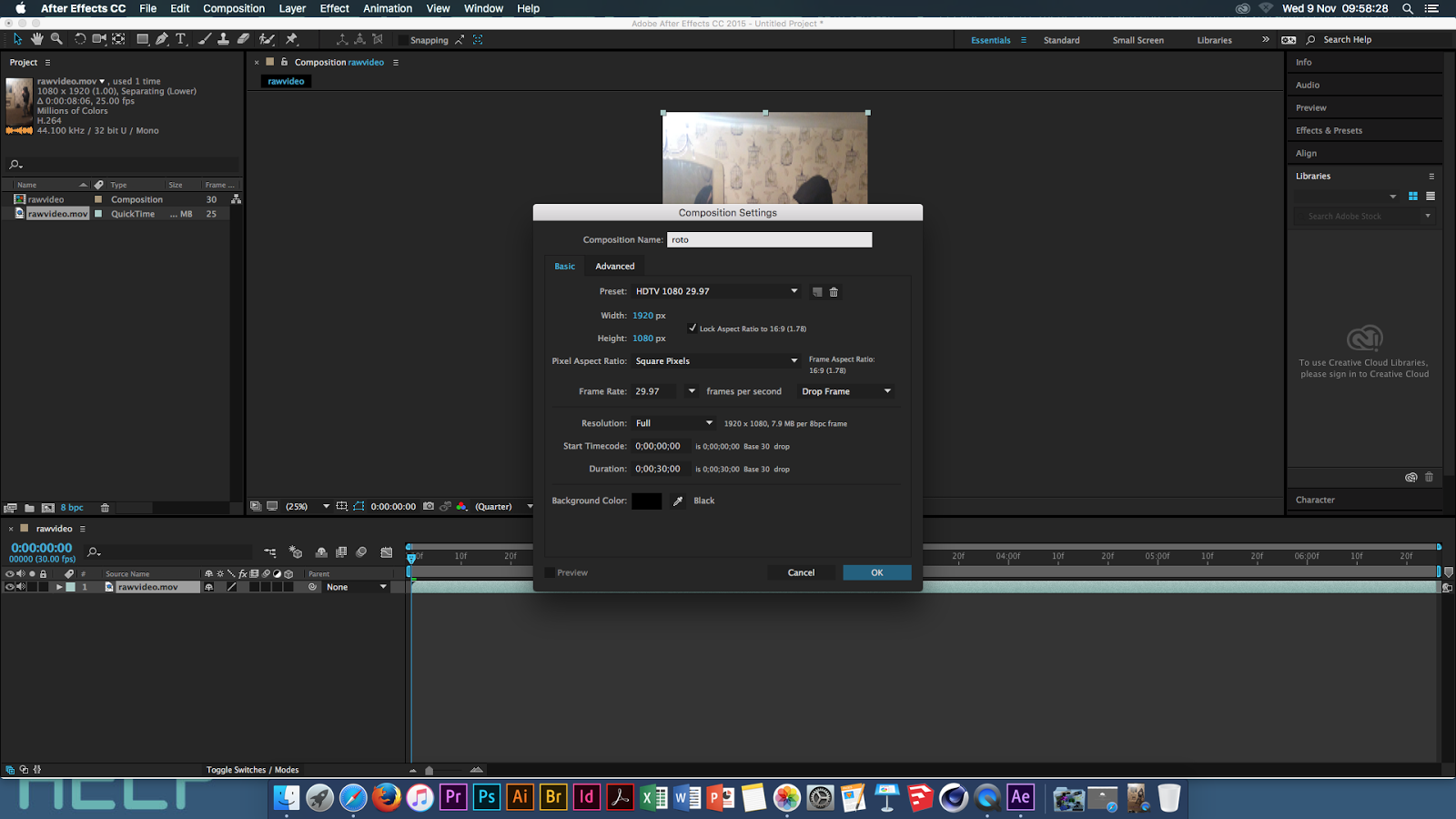This screenshot has width=1456, height=819.
Task: Switch to the Basic tab
Action: pyautogui.click(x=565, y=266)
